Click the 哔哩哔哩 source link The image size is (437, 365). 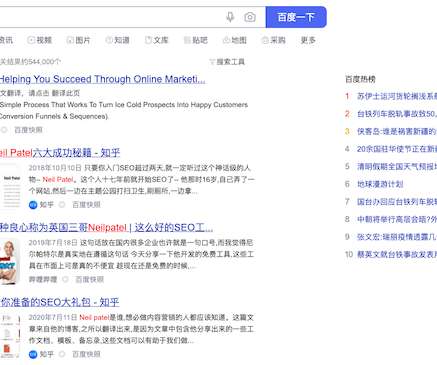[x=43, y=279]
